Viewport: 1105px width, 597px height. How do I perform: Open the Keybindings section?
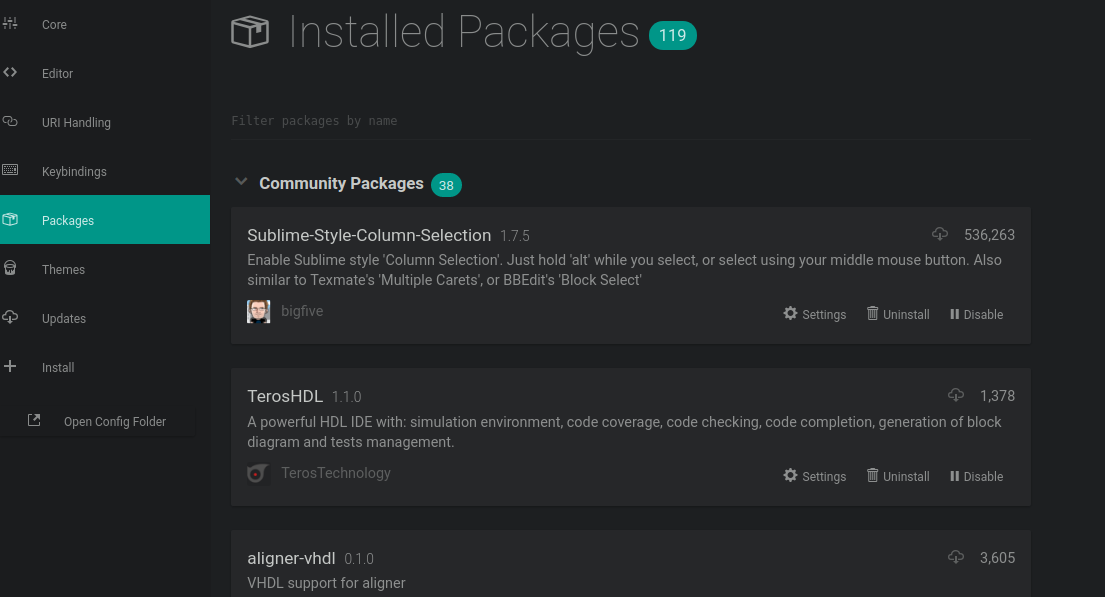click(105, 171)
